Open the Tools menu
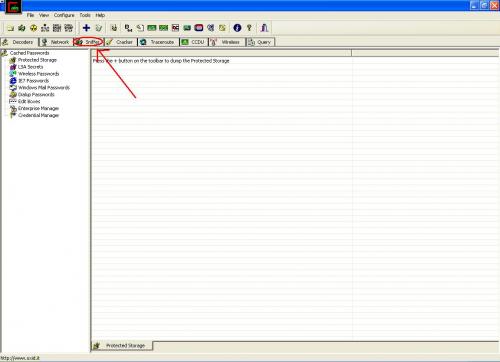Image resolution: width=500 pixels, height=362 pixels. click(x=85, y=15)
